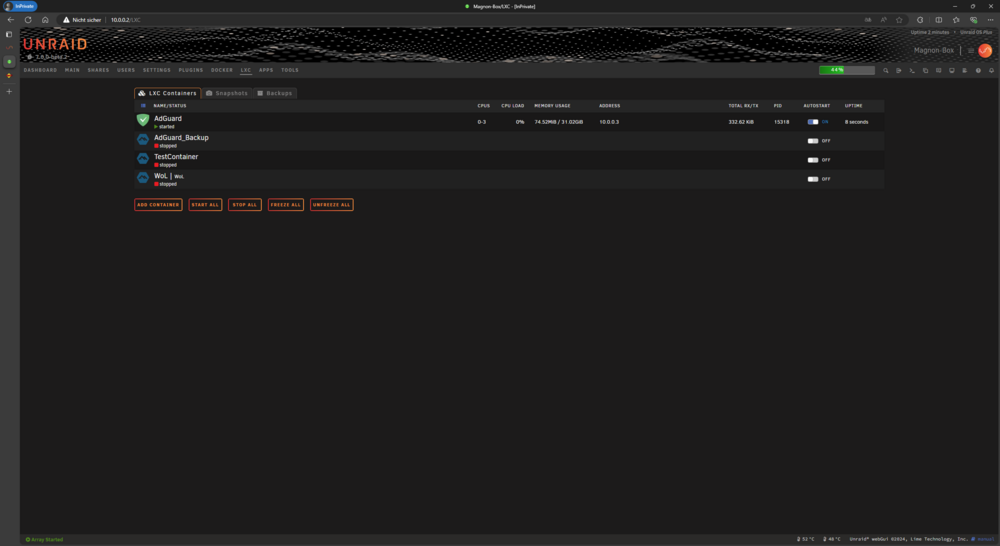Viewport: 1000px width, 546px height.
Task: Click the orange Unraid account avatar
Action: point(985,50)
